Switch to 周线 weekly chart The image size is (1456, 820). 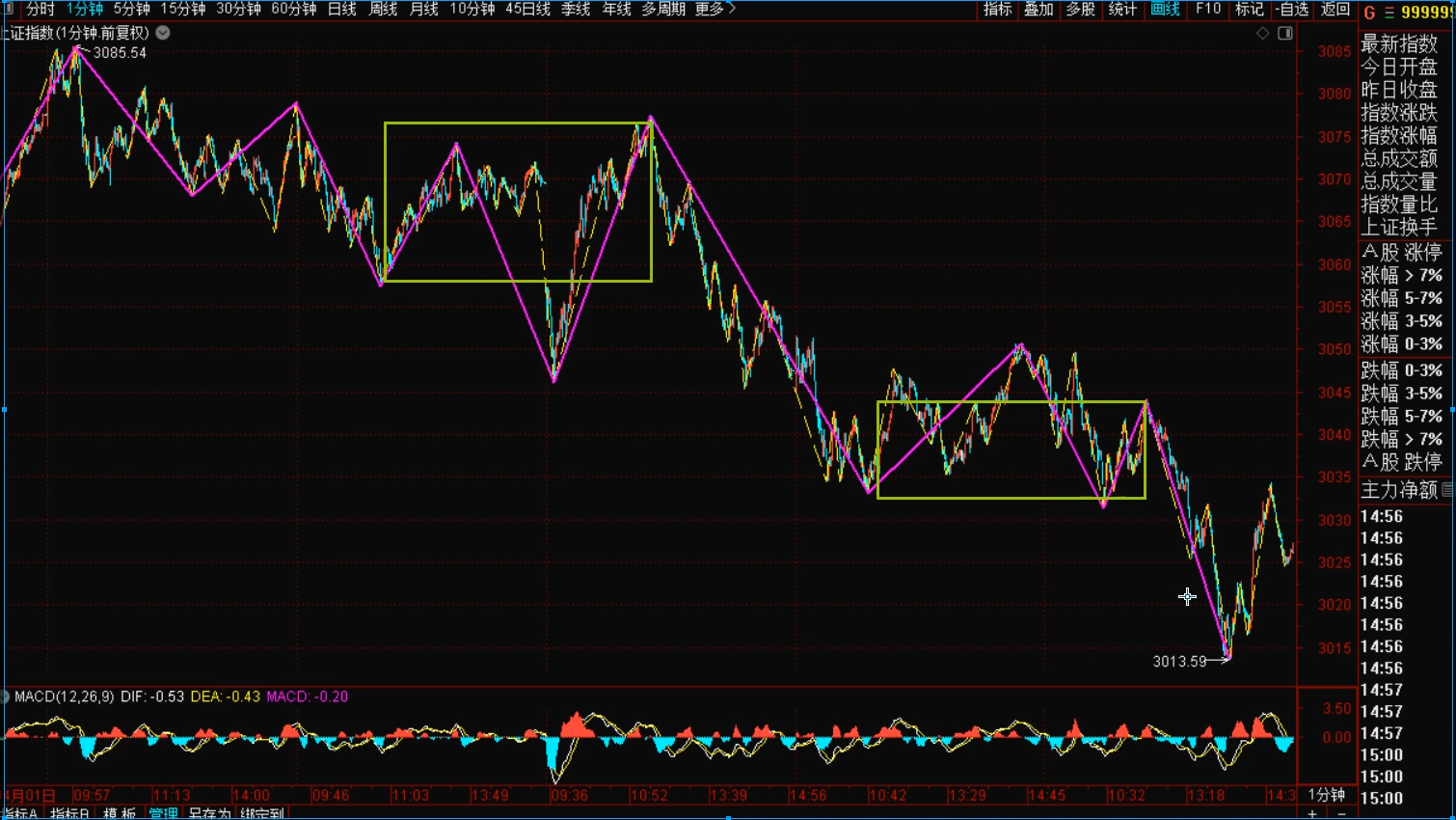tap(383, 9)
